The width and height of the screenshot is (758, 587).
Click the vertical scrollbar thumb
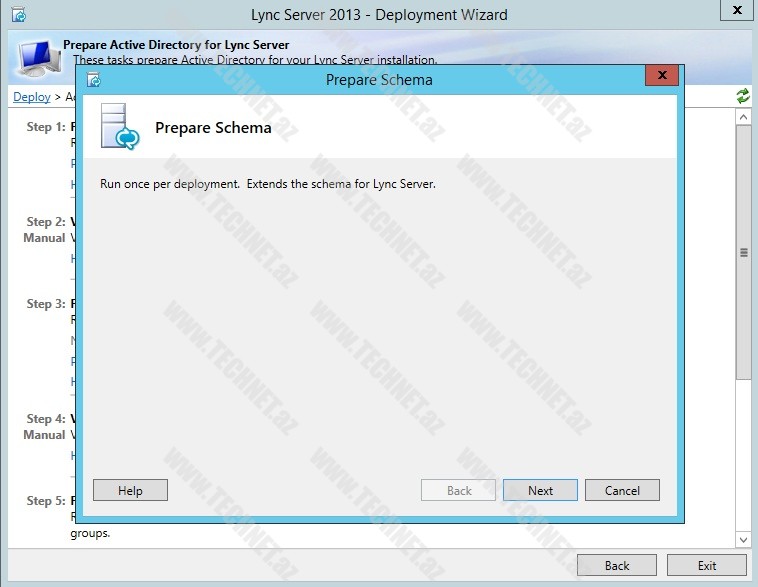pyautogui.click(x=743, y=252)
